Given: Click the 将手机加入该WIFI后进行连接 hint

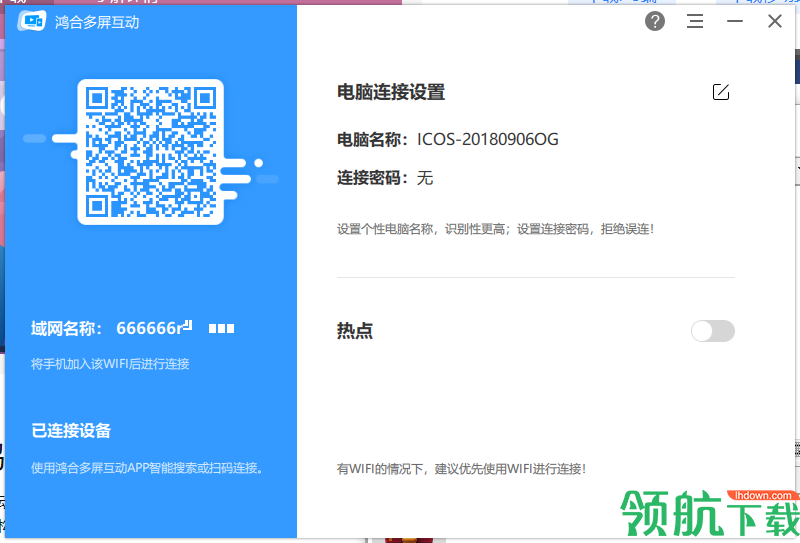Looking at the screenshot, I should tap(110, 364).
